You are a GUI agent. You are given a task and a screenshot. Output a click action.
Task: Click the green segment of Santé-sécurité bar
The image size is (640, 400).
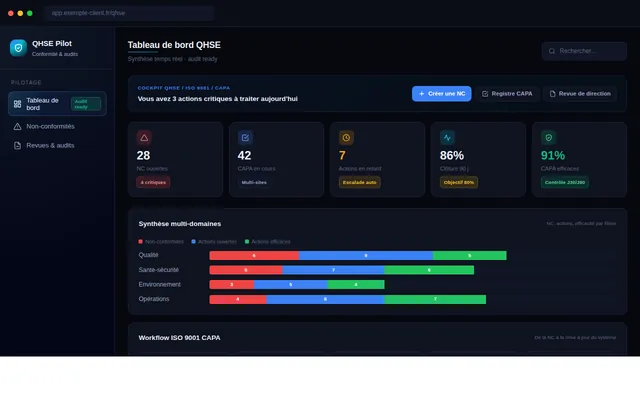pyautogui.click(x=429, y=270)
